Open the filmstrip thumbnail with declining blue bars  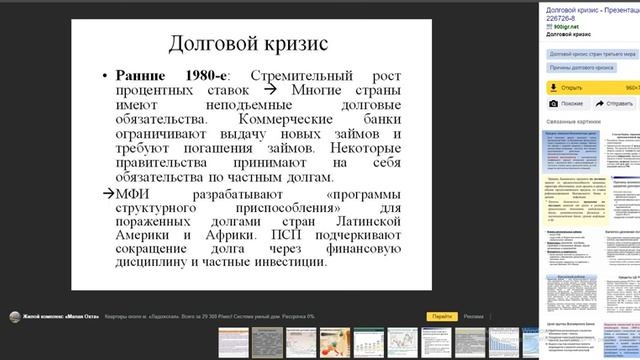point(504,343)
